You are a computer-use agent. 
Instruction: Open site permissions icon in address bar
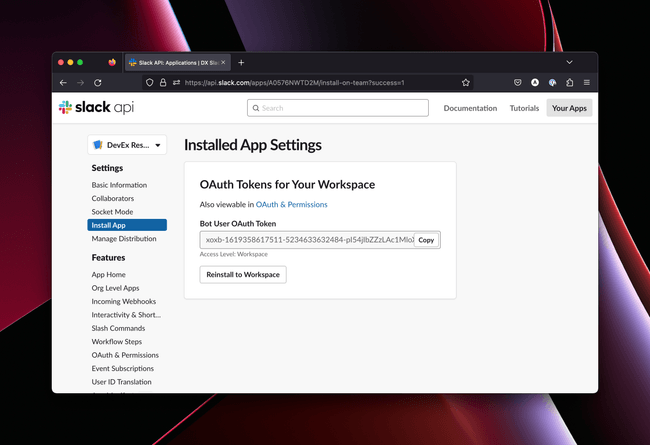point(177,83)
